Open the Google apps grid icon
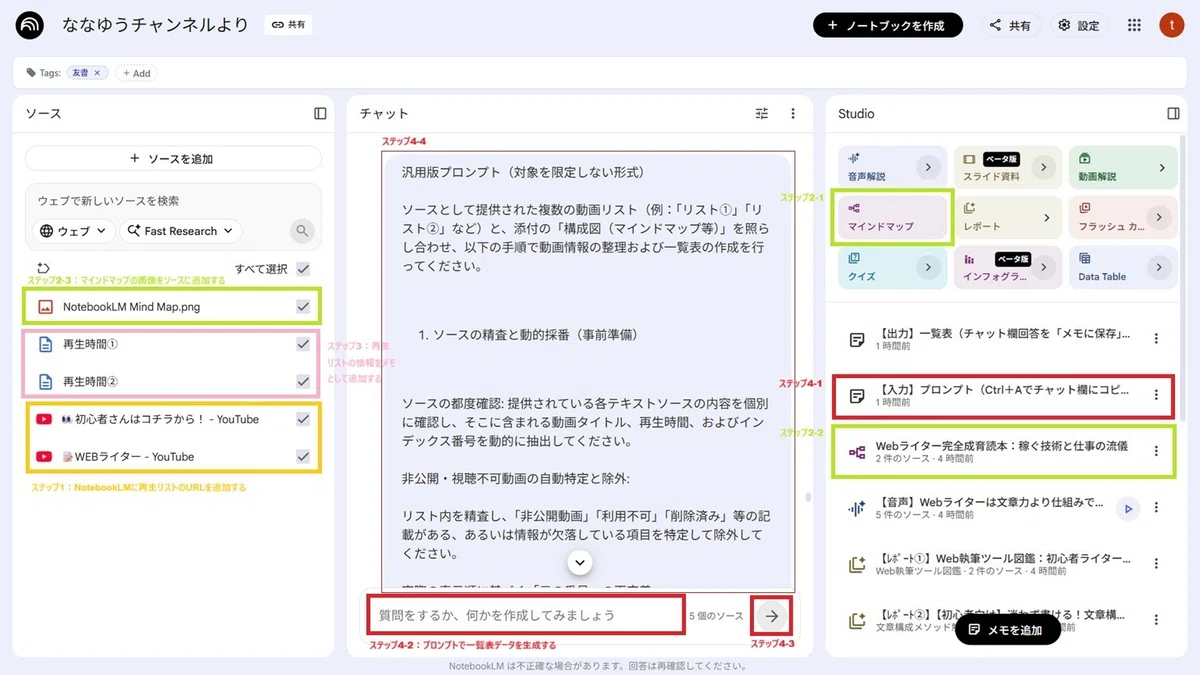 point(1134,25)
